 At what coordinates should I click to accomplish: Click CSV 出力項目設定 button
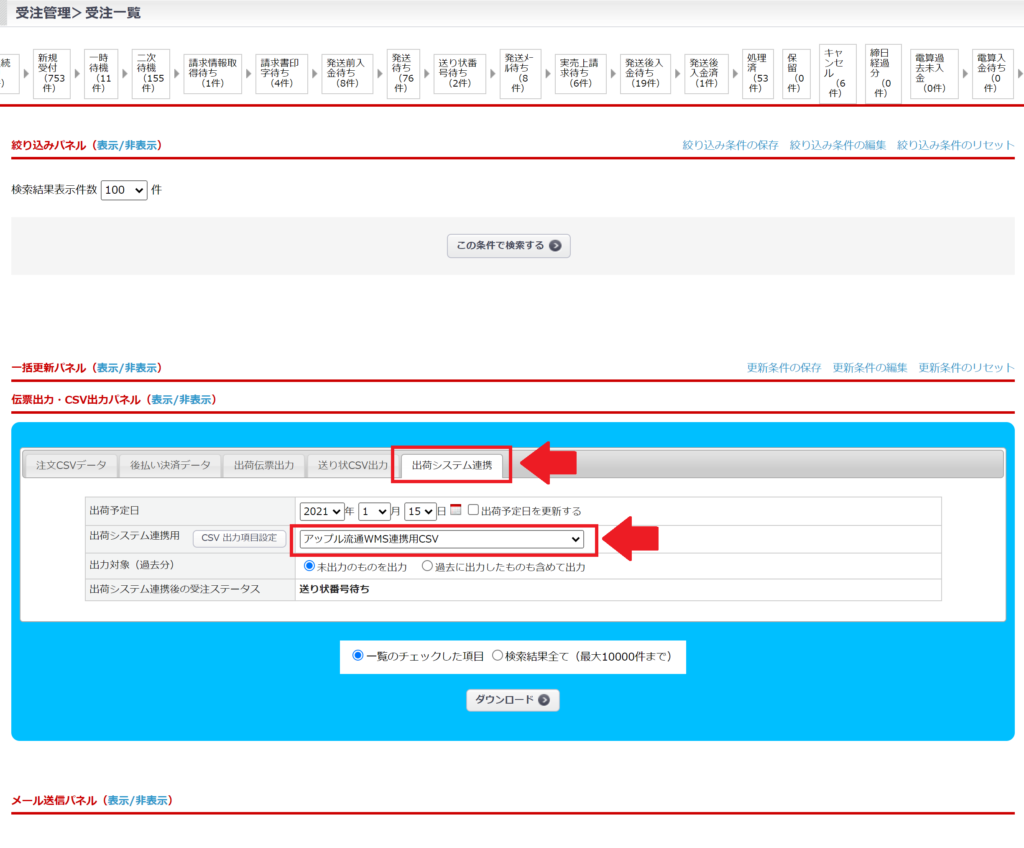pos(239,538)
